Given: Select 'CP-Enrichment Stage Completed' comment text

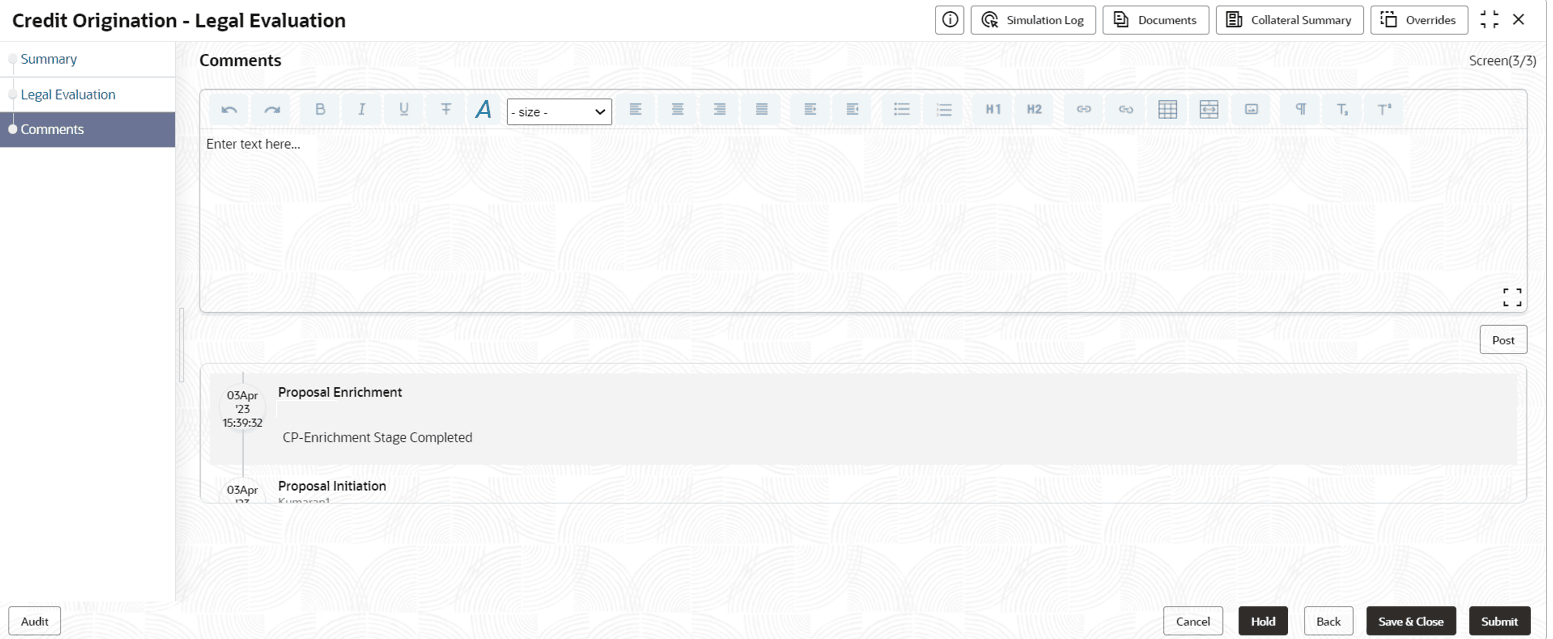Looking at the screenshot, I should coord(377,438).
